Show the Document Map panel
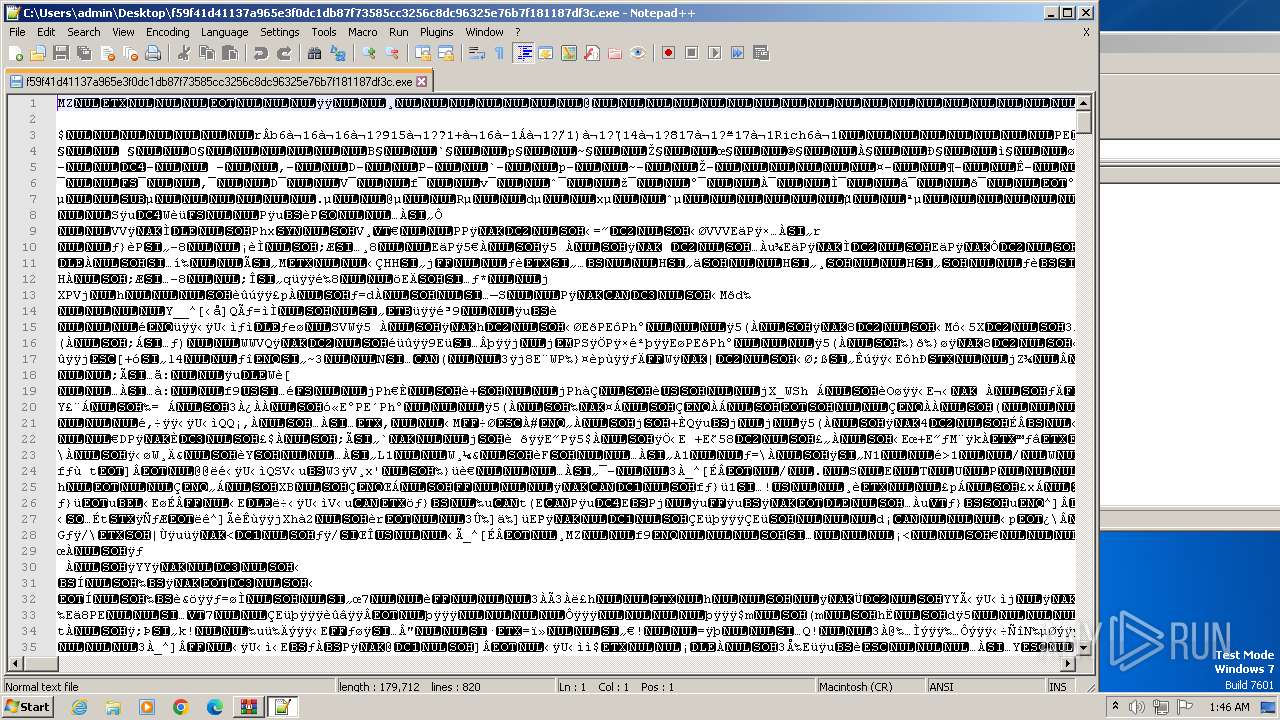 point(569,53)
